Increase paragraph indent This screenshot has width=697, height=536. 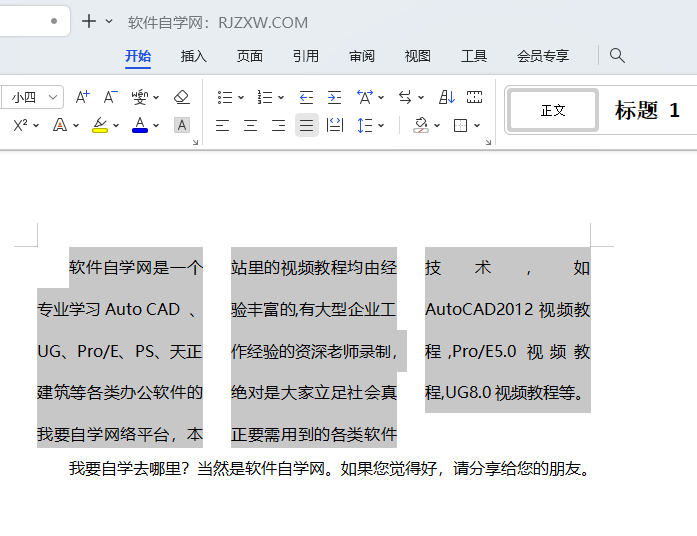[334, 97]
